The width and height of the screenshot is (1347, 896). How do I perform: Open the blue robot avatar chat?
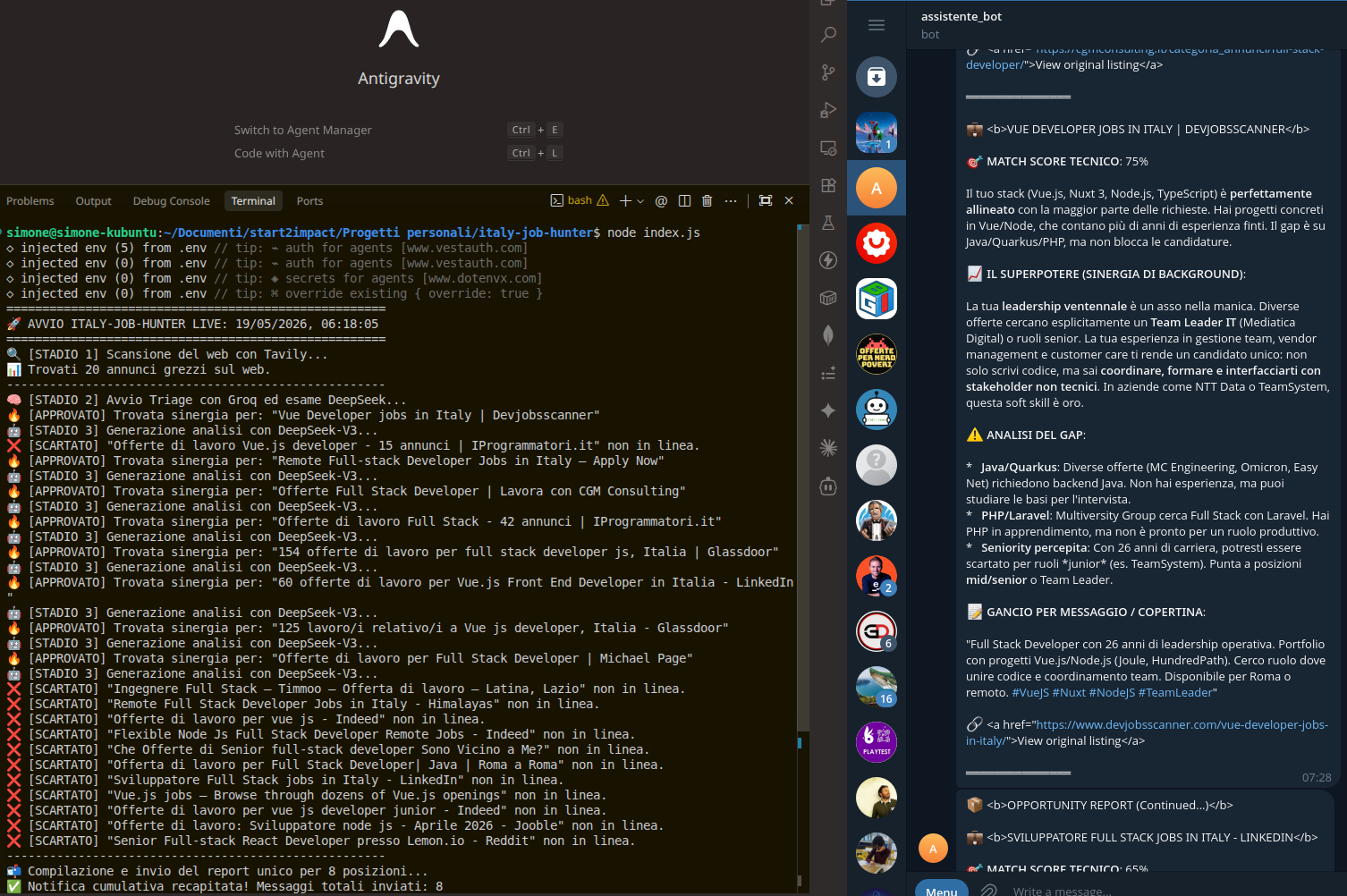pyautogui.click(x=877, y=410)
